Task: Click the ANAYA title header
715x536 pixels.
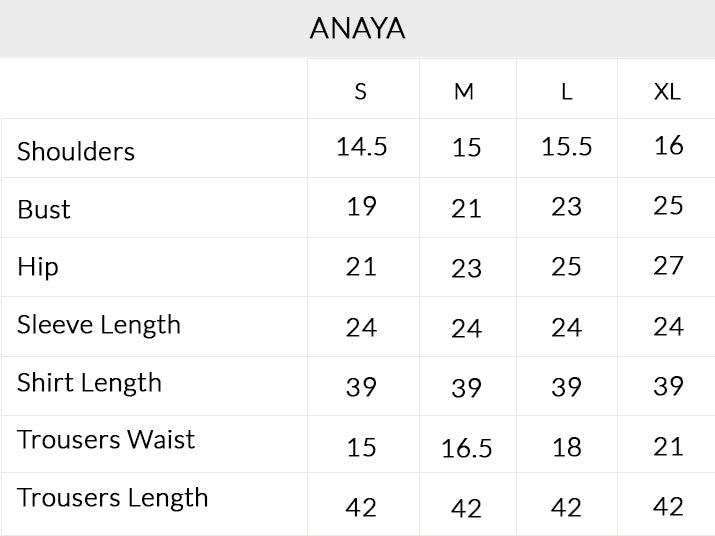Action: [x=358, y=28]
